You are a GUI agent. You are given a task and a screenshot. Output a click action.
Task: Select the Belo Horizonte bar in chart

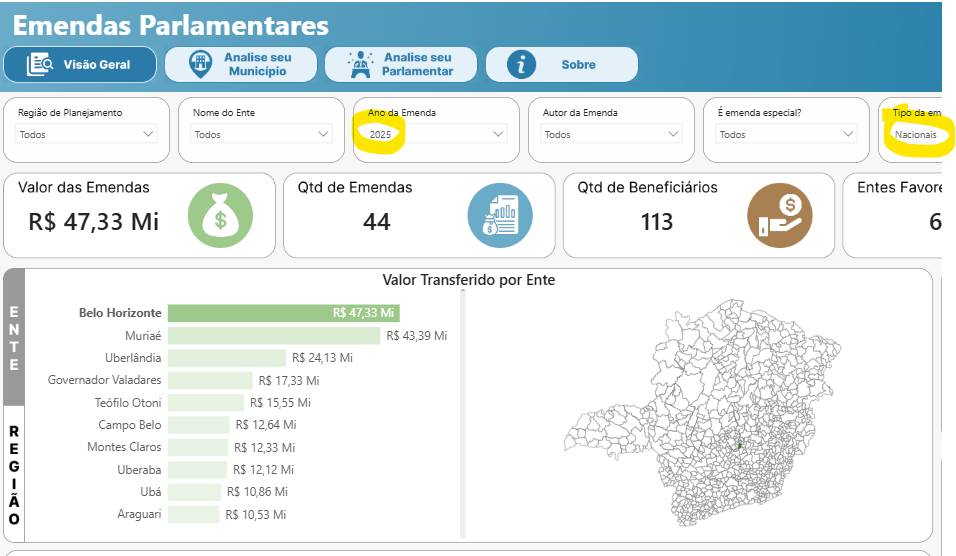tap(283, 313)
